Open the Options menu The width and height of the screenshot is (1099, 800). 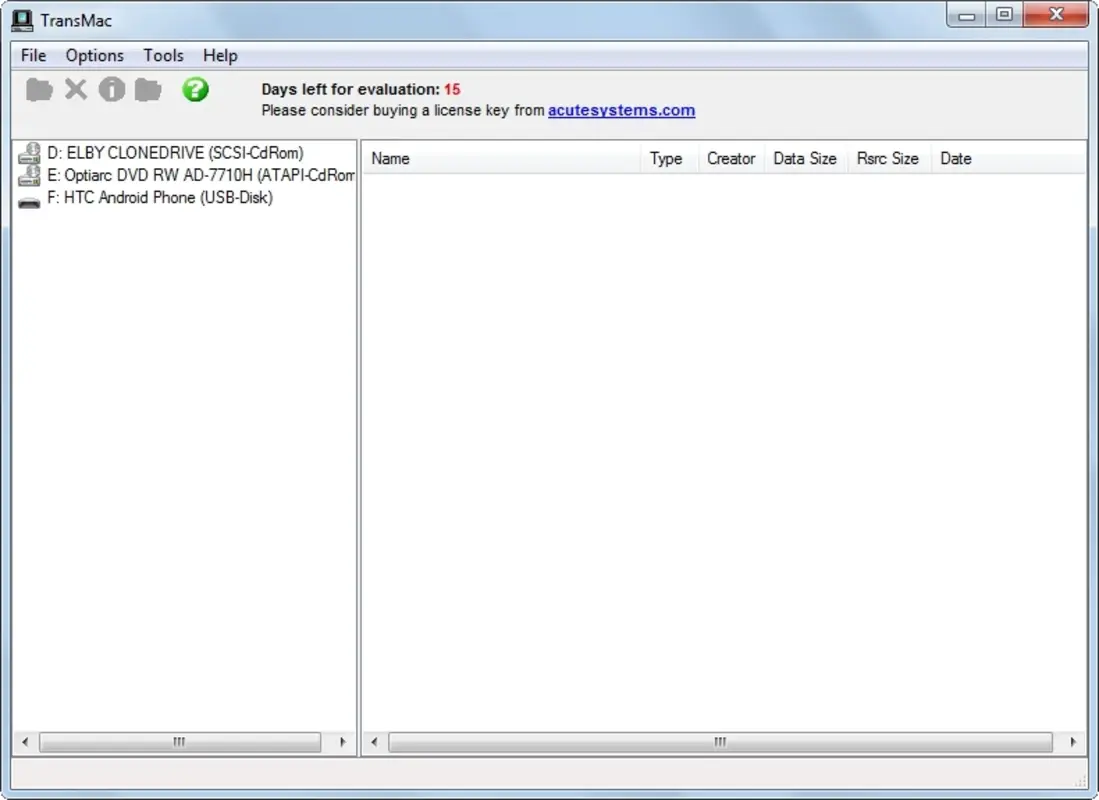pyautogui.click(x=94, y=55)
